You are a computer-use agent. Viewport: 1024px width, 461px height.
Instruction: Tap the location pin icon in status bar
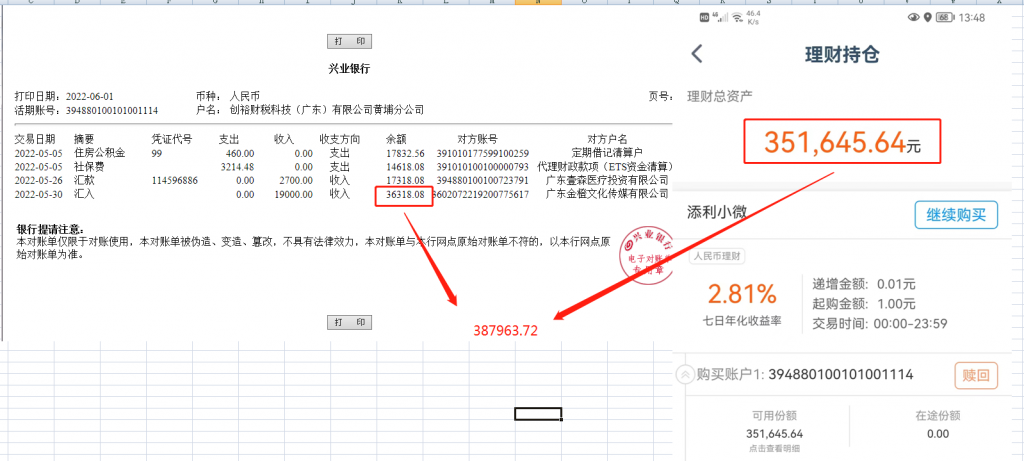tap(927, 18)
